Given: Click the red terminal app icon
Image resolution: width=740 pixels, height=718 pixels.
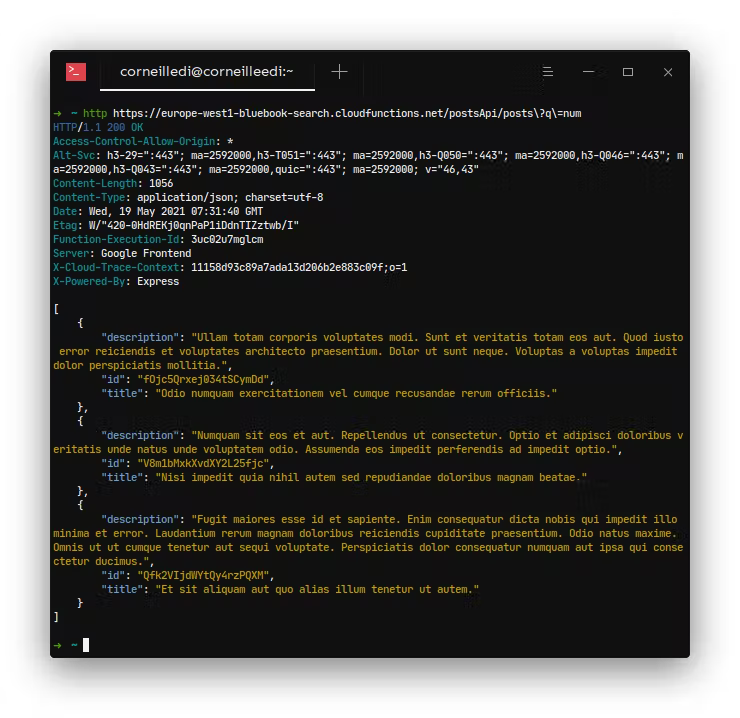Looking at the screenshot, I should click(x=76, y=72).
